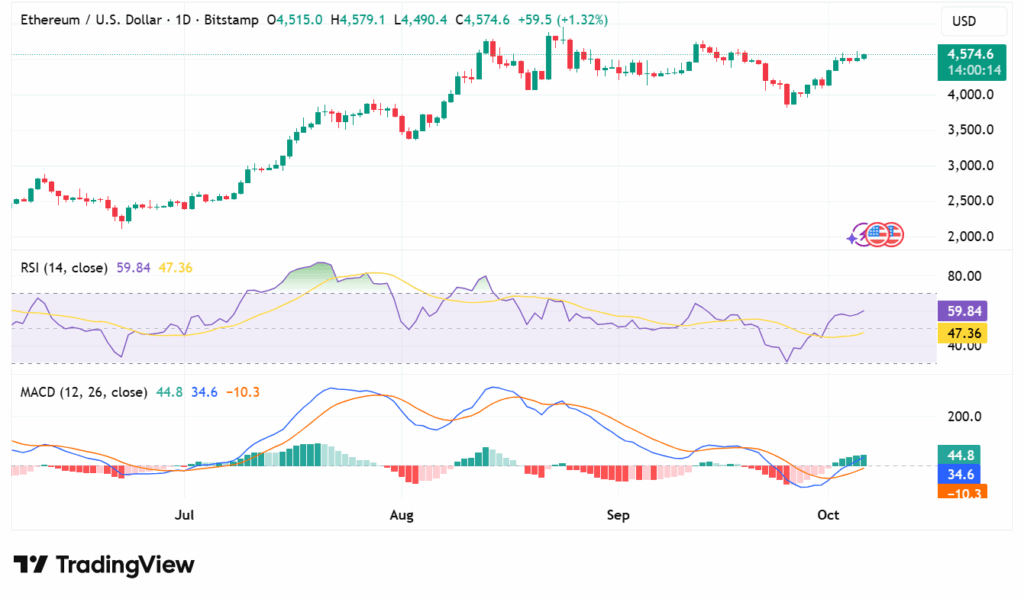Click the Aug label on time axis
1024x599 pixels.
pyautogui.click(x=401, y=515)
